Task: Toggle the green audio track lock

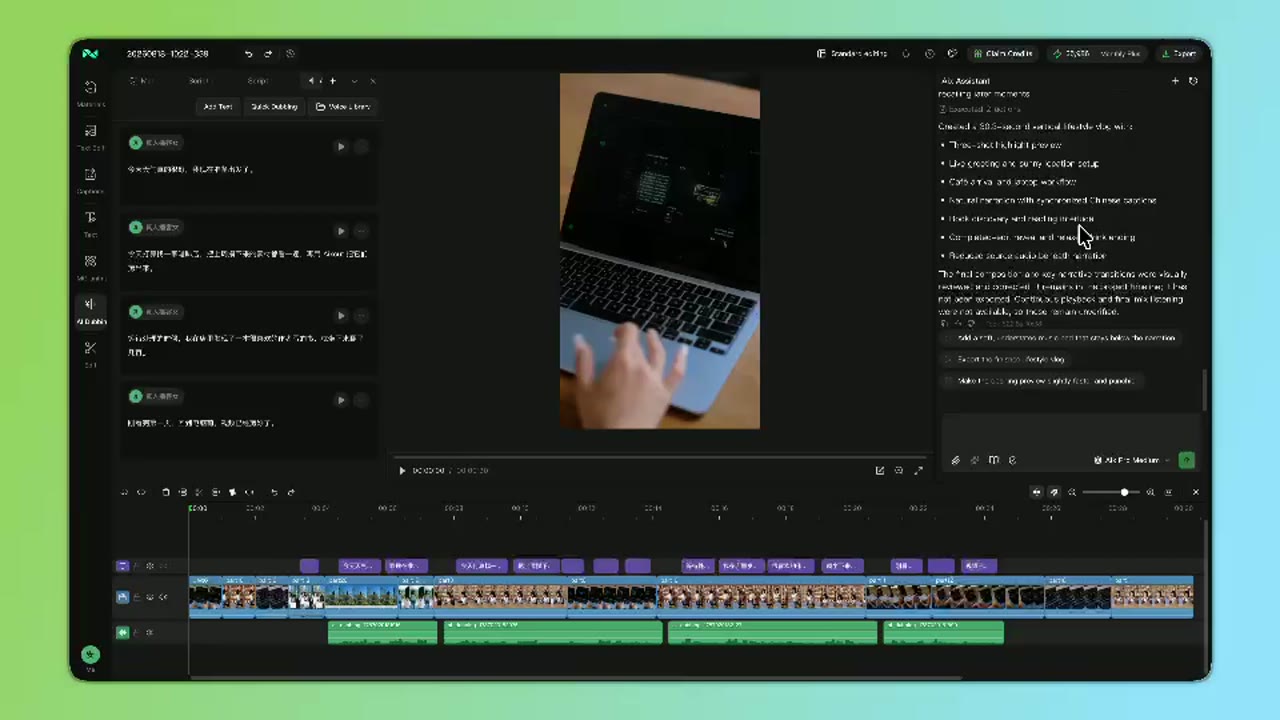Action: click(137, 632)
